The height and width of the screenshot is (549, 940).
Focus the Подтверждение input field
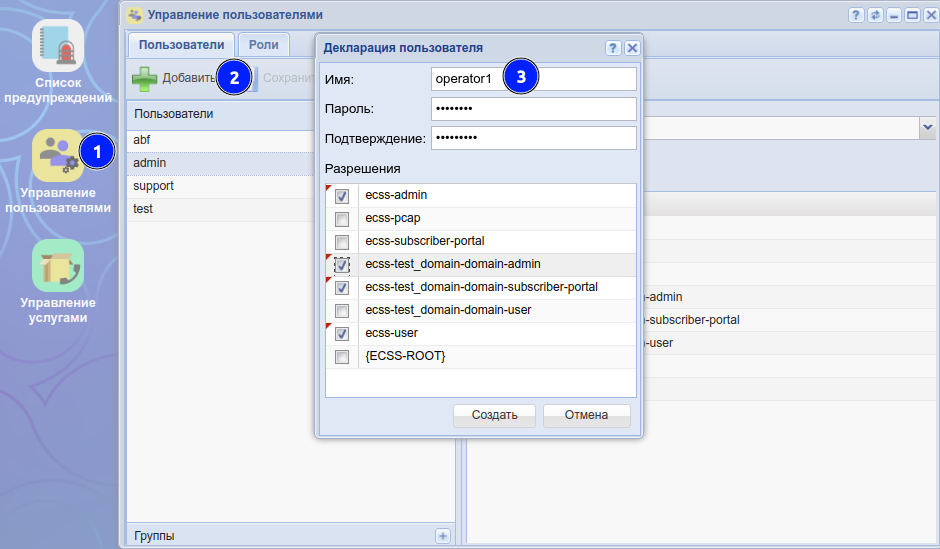[534, 138]
